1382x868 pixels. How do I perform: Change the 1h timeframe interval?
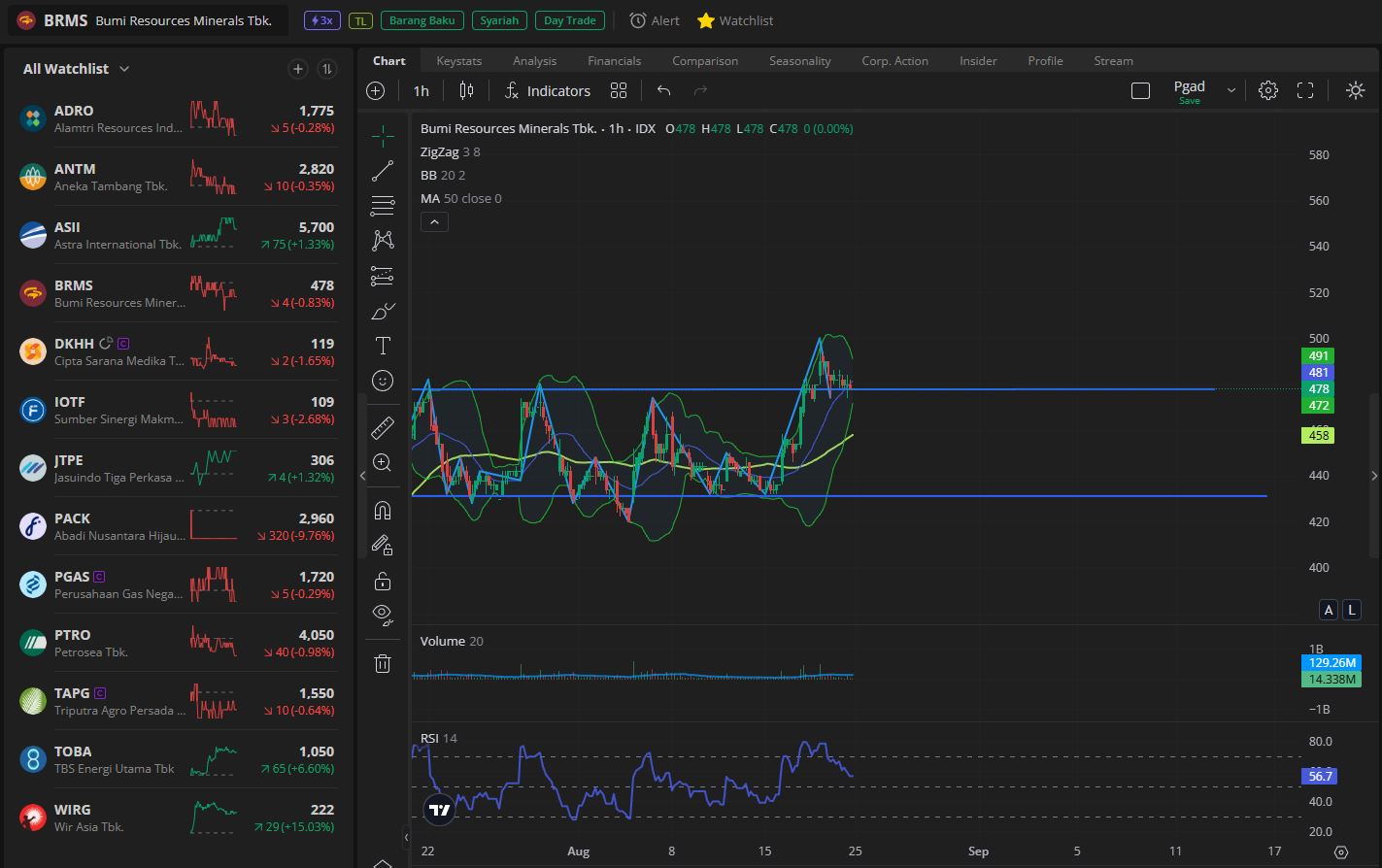coord(421,90)
